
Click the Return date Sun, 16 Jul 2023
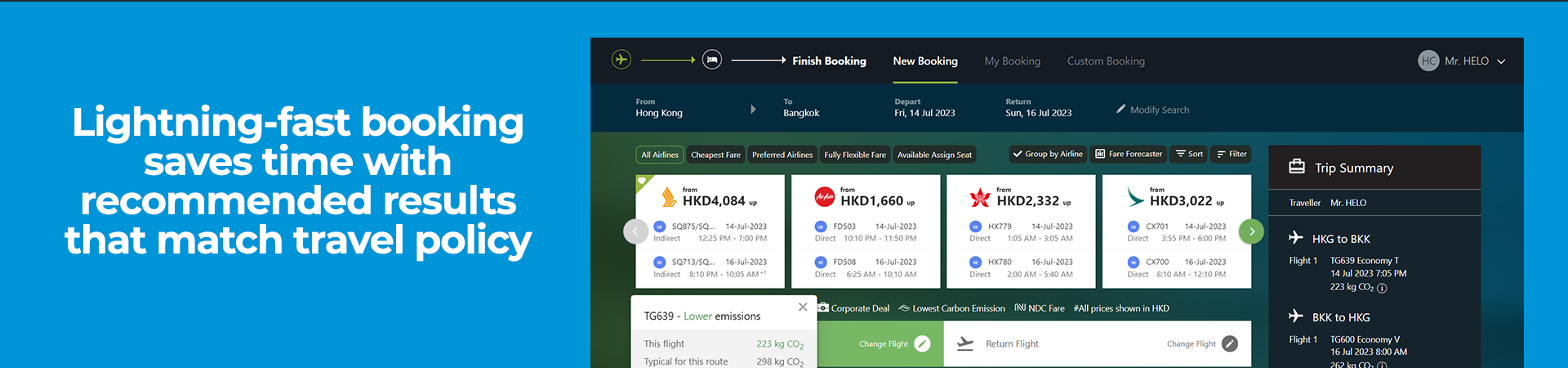[x=1039, y=108]
